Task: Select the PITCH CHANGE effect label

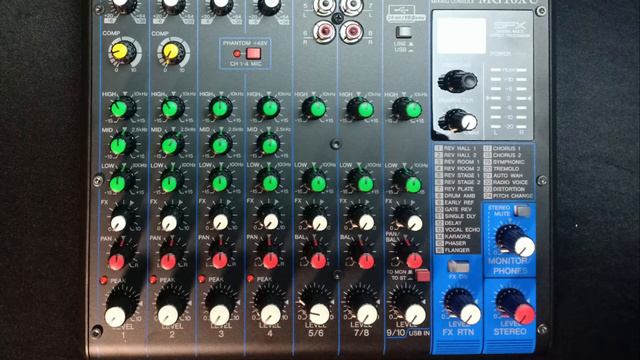Action: (513, 196)
